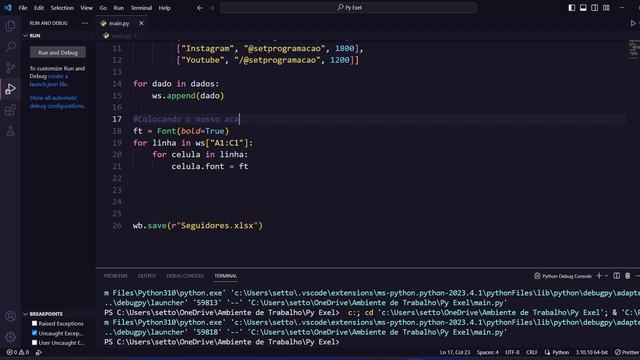Select the Run and Debug activity icon

(x=10, y=89)
